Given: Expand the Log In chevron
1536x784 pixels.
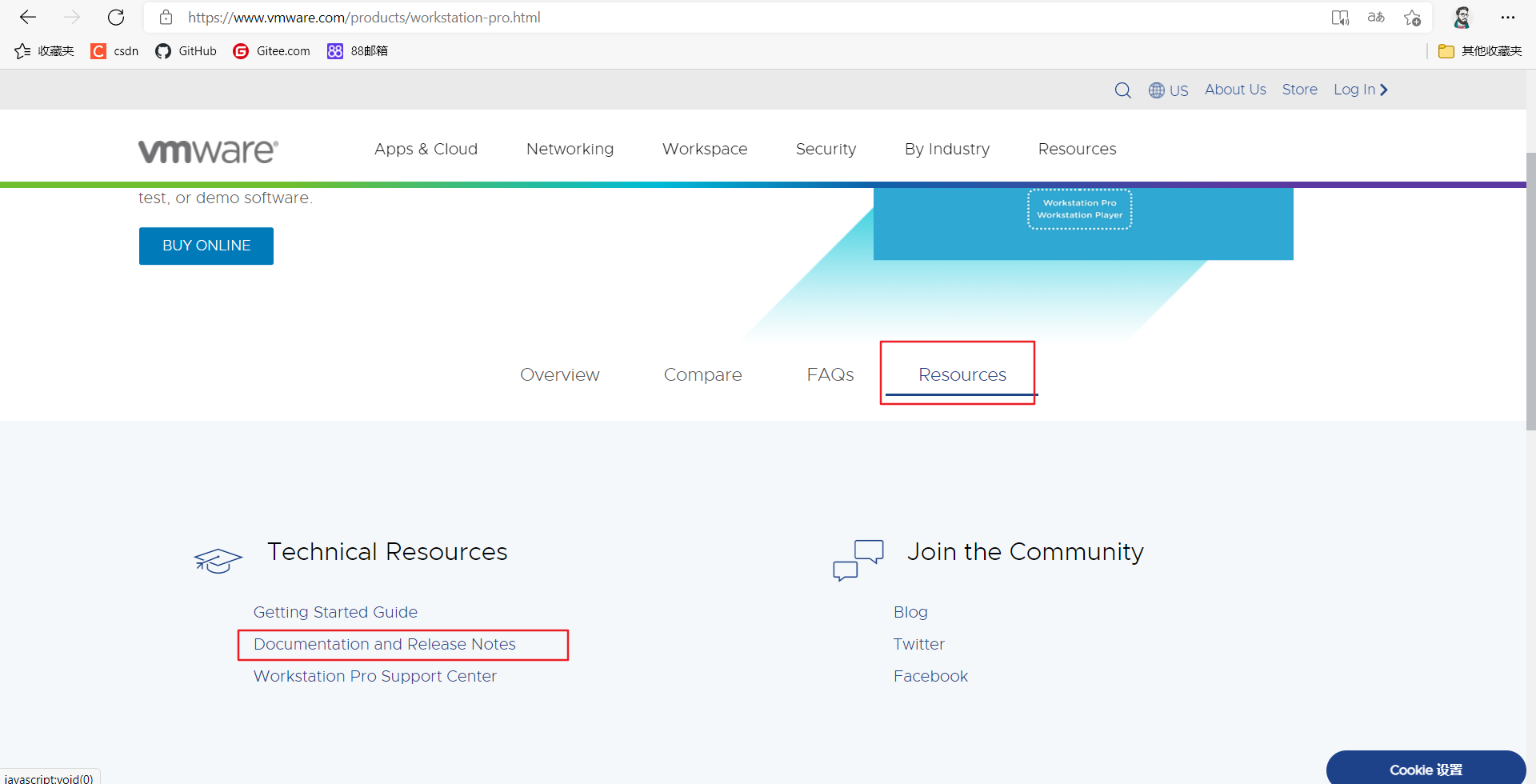Looking at the screenshot, I should [1383, 90].
